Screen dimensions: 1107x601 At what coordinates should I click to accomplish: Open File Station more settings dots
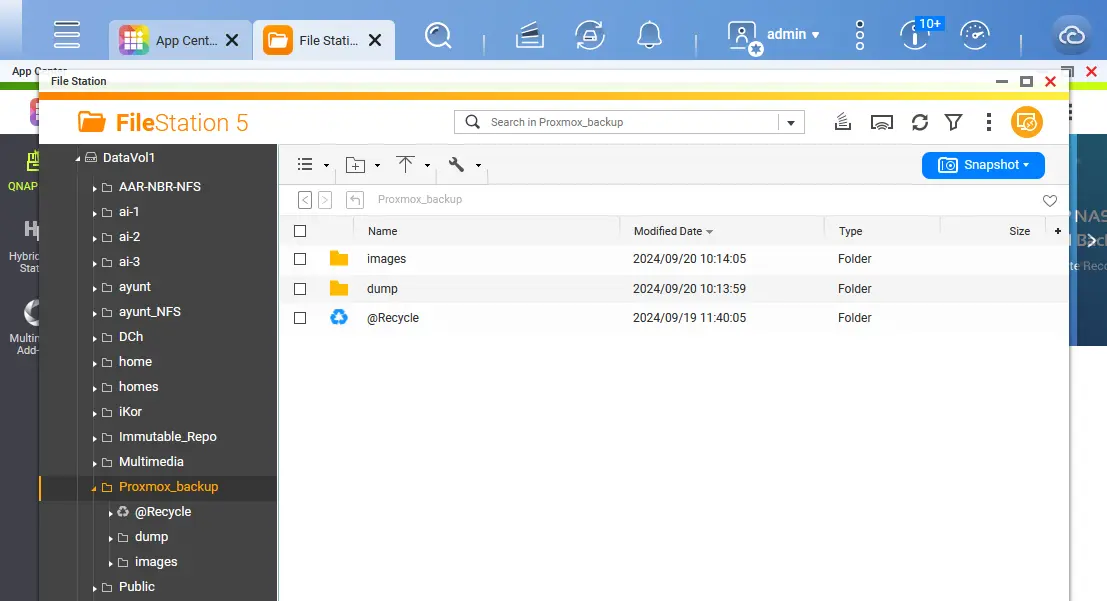pos(988,122)
